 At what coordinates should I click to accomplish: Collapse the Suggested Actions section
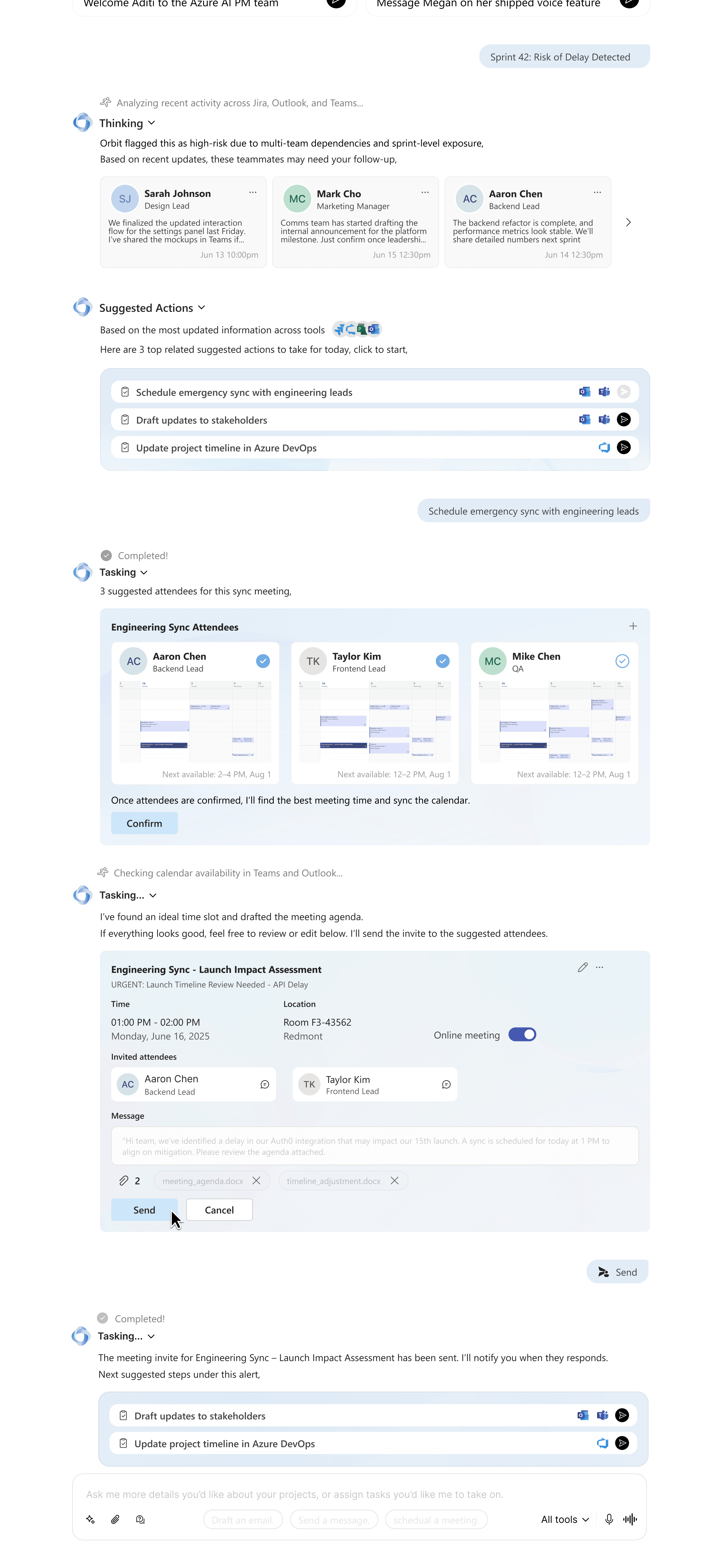[201, 307]
